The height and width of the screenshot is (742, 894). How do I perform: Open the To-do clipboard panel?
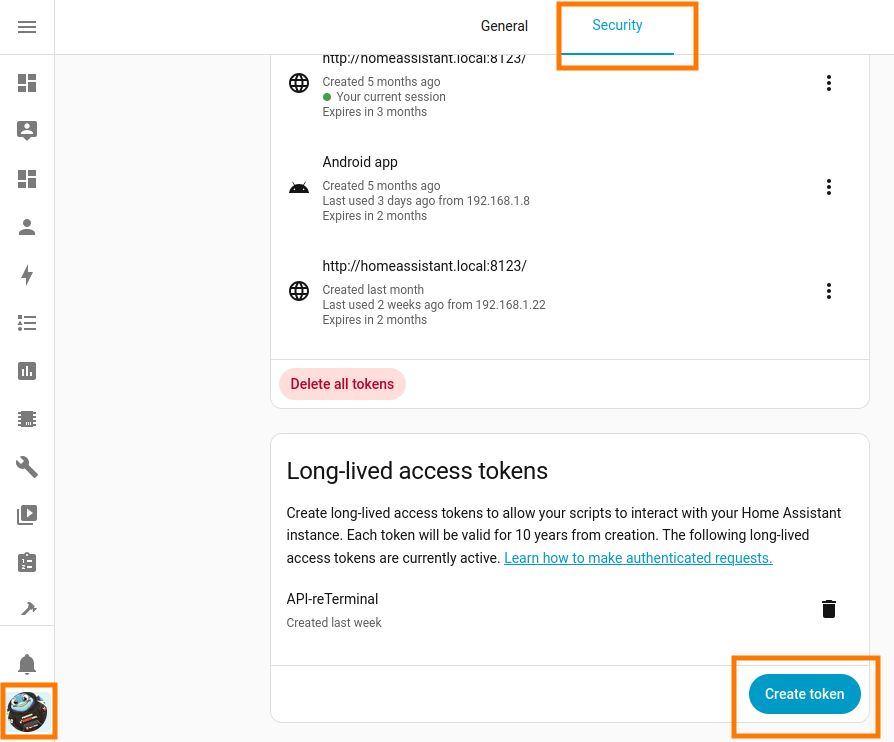click(x=27, y=563)
